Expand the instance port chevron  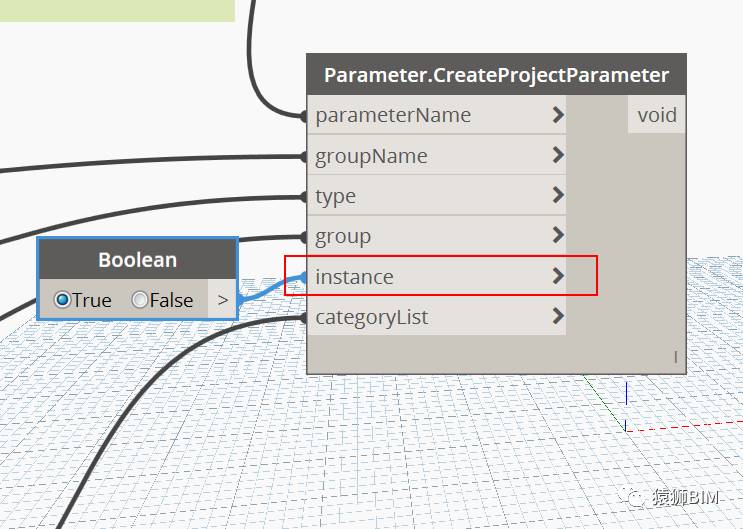click(558, 276)
